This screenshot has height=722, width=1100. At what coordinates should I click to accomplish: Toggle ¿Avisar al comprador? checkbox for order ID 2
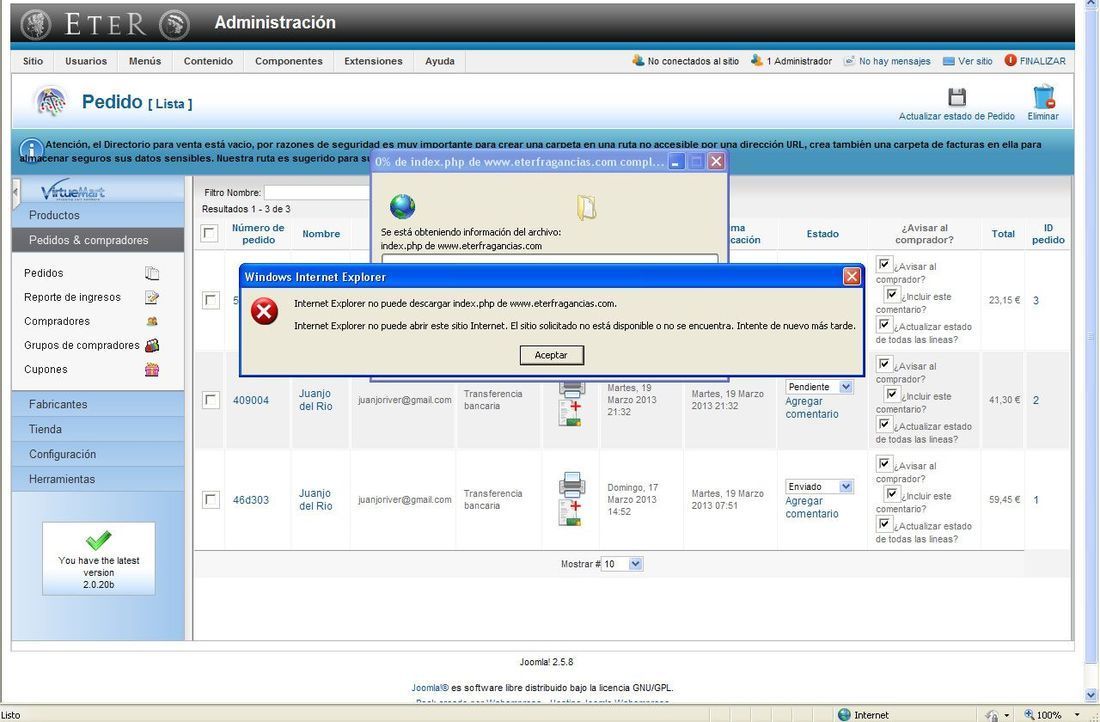click(885, 364)
